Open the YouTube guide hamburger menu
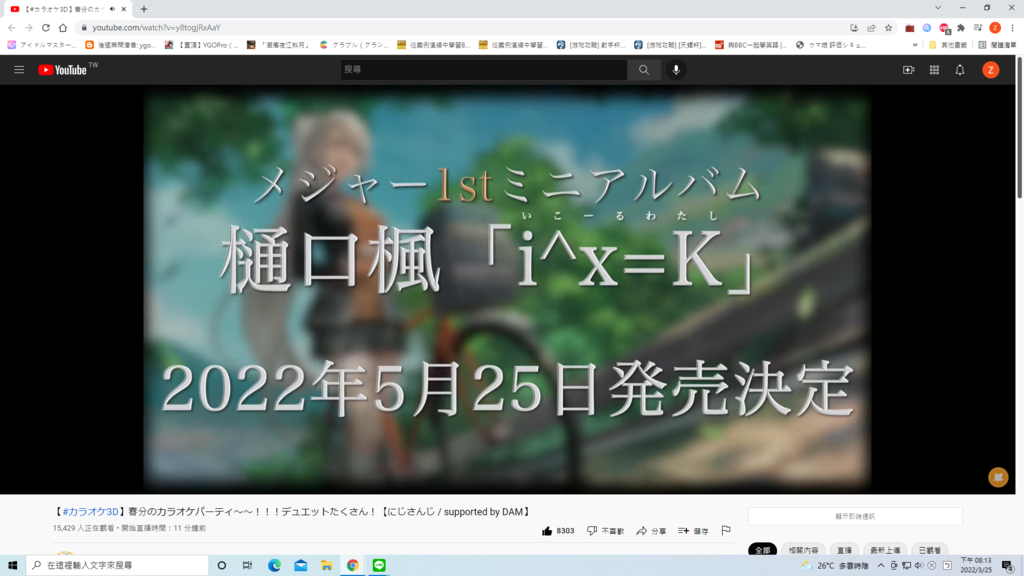The image size is (1024, 576). click(x=19, y=70)
